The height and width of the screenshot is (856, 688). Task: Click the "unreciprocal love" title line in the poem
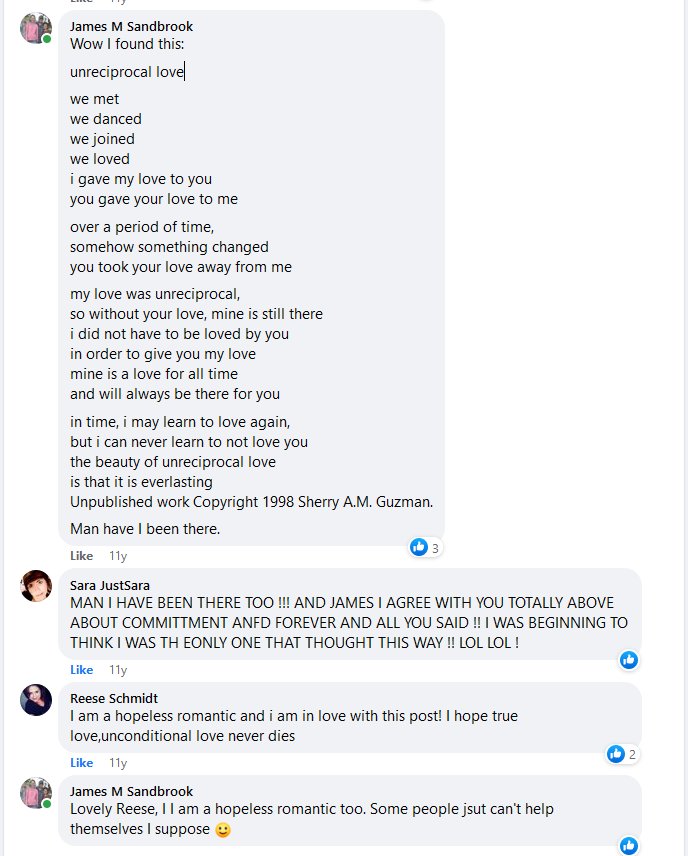tap(127, 72)
